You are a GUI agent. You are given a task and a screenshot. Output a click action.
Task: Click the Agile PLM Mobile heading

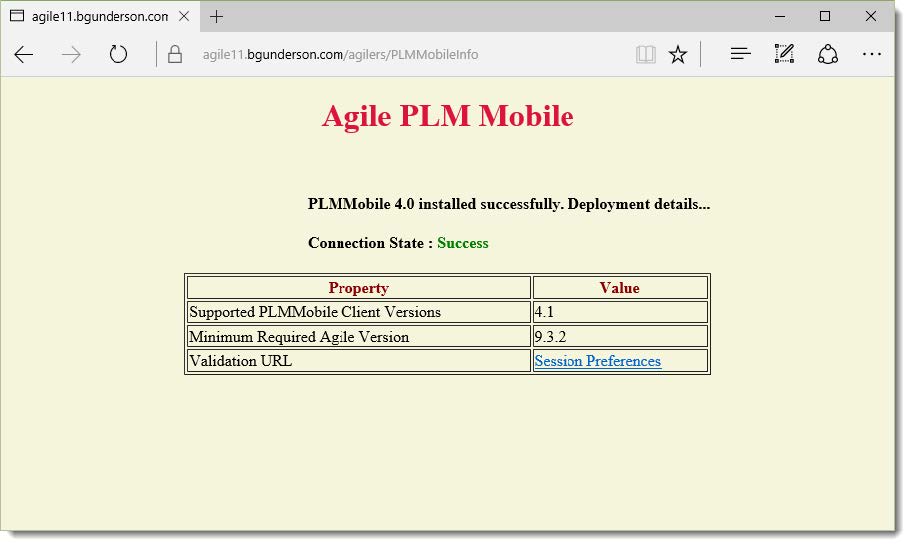448,116
